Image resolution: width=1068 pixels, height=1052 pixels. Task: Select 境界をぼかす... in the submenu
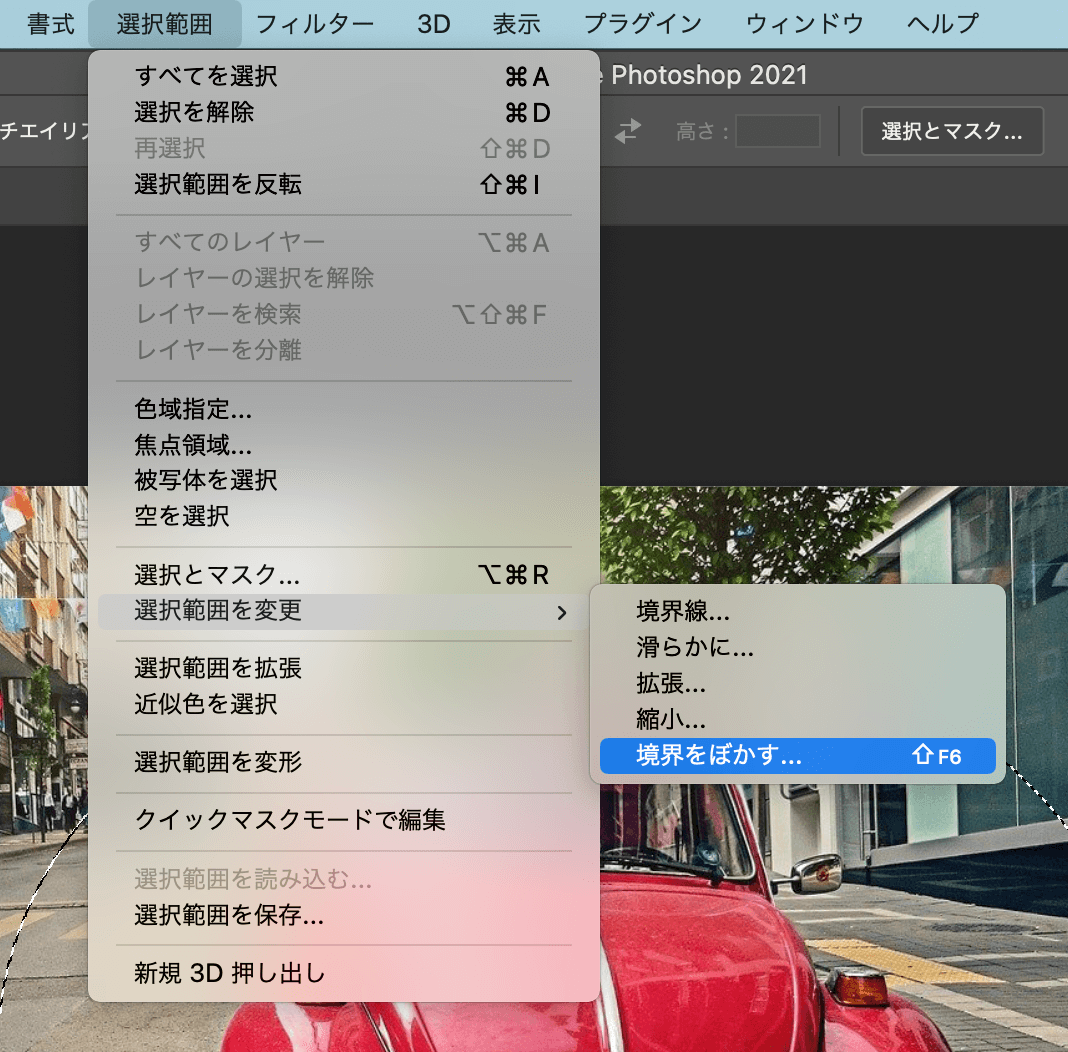(x=798, y=756)
